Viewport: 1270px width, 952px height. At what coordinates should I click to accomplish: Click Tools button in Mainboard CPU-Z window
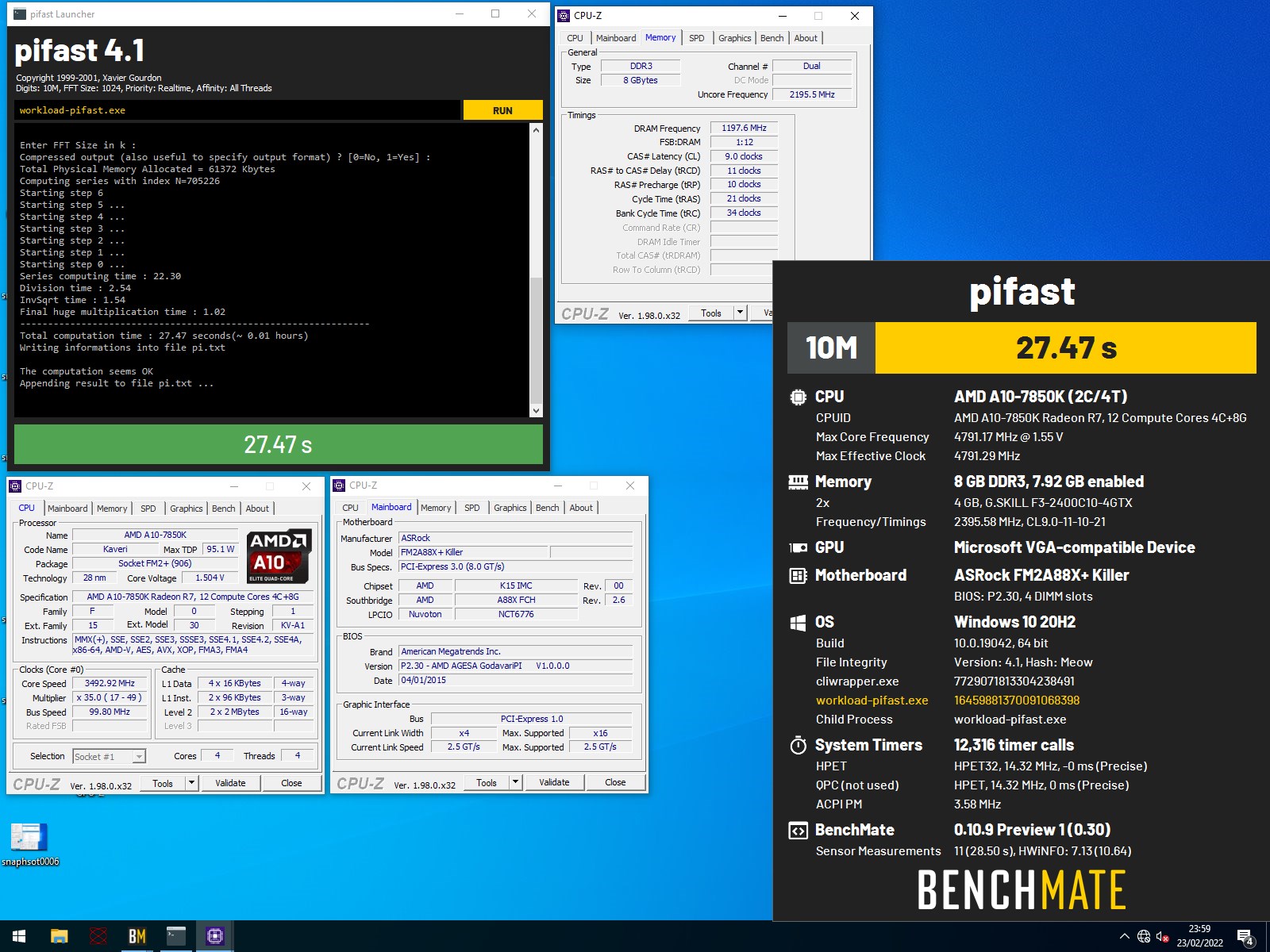point(487,782)
